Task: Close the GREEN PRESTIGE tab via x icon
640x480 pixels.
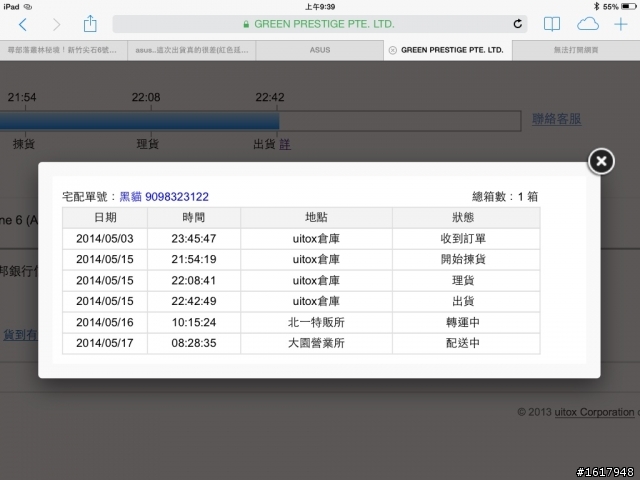Action: pos(393,50)
